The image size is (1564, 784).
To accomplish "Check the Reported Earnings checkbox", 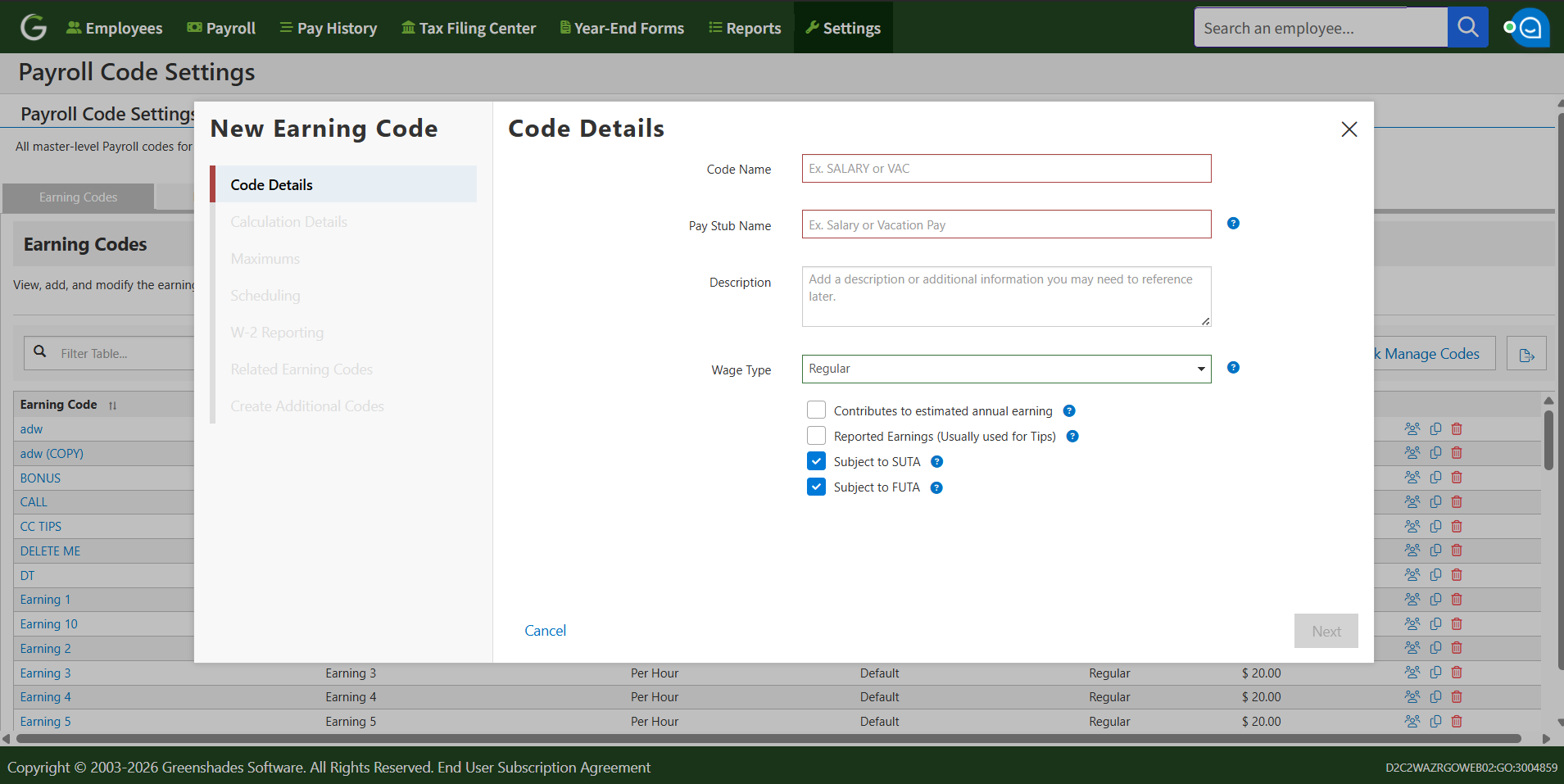I will 816,436.
